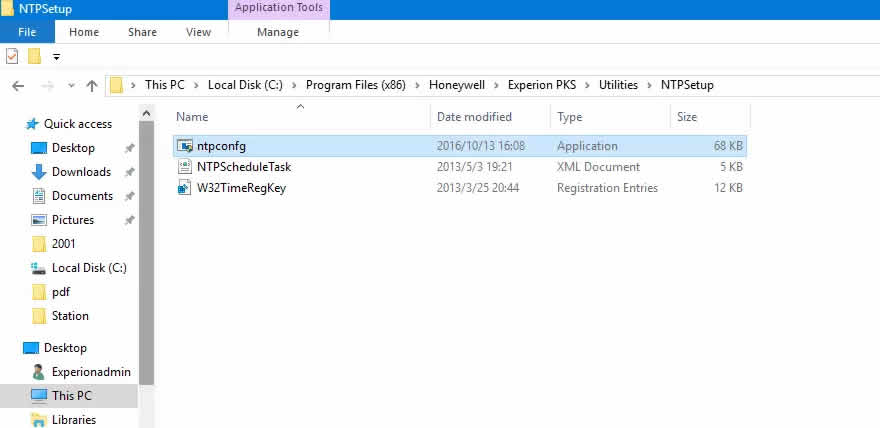Expand the chevron after This PC in breadcrumb
Viewport: 880px width, 428px height.
(196, 85)
